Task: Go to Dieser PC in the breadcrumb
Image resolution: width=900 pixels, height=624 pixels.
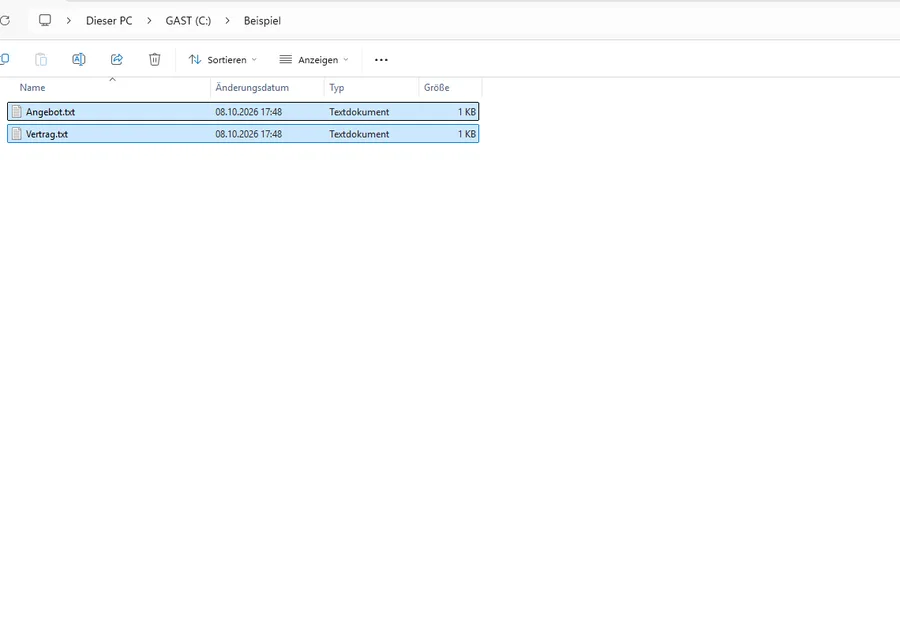Action: click(x=109, y=21)
